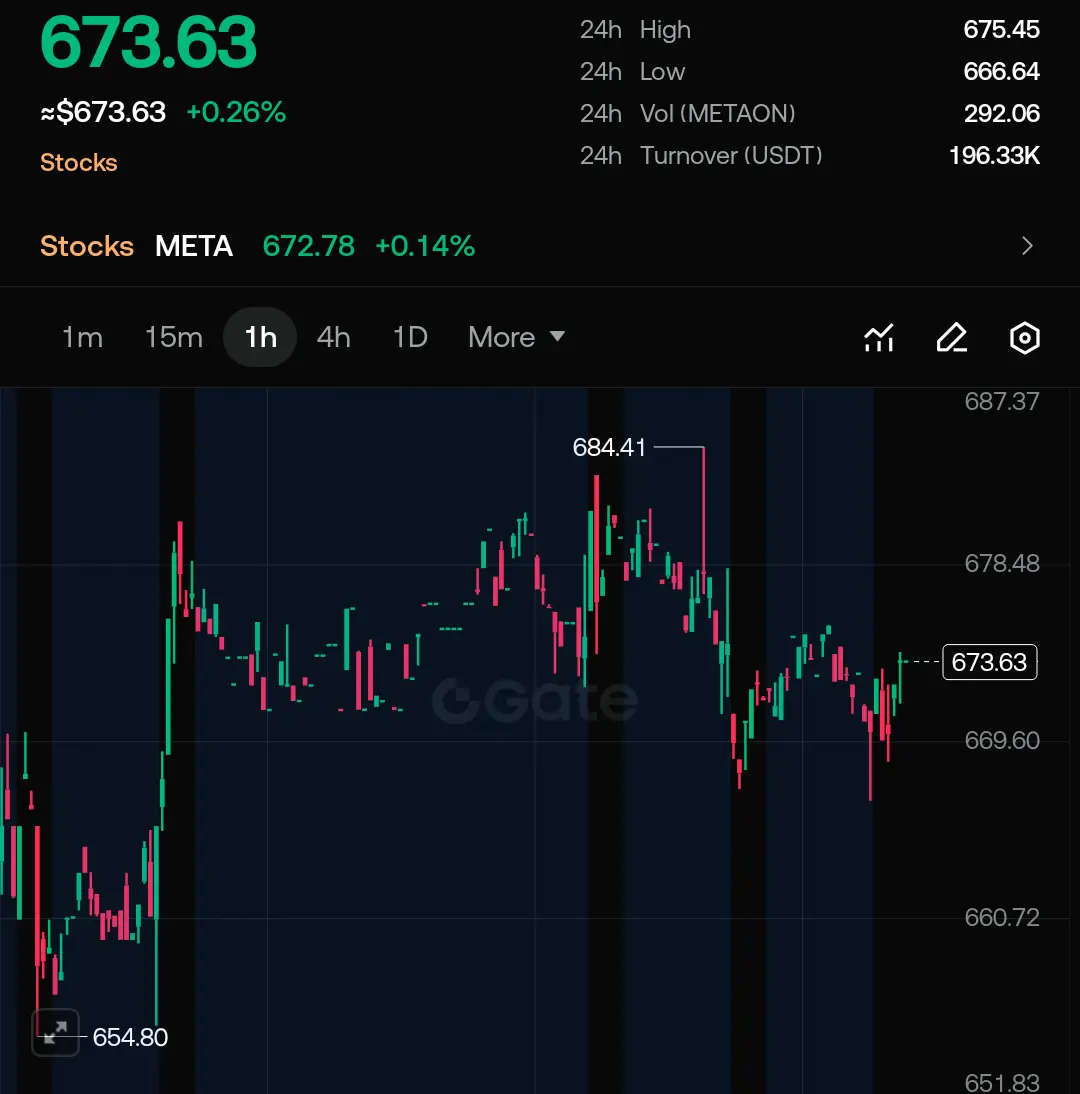Image resolution: width=1080 pixels, height=1094 pixels.
Task: Expand chart to fullscreen
Action: (x=55, y=1032)
